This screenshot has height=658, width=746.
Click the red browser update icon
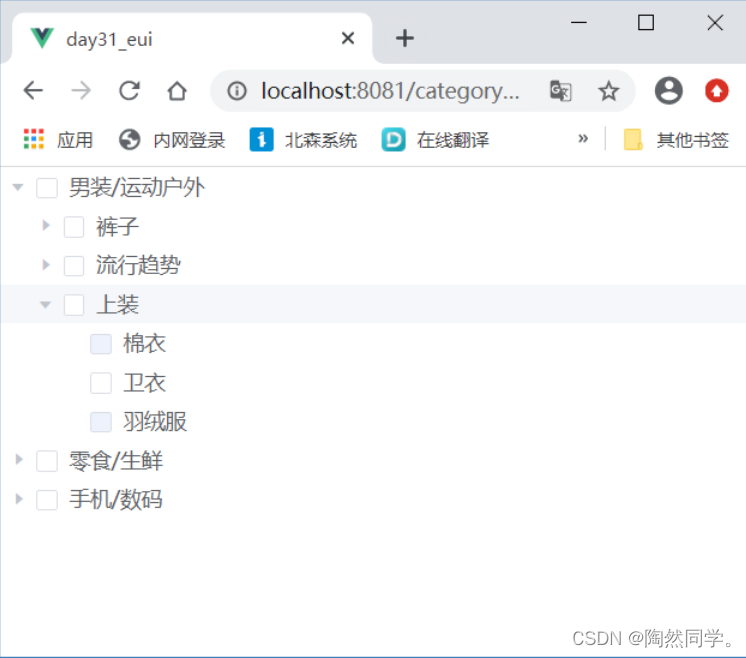[717, 90]
